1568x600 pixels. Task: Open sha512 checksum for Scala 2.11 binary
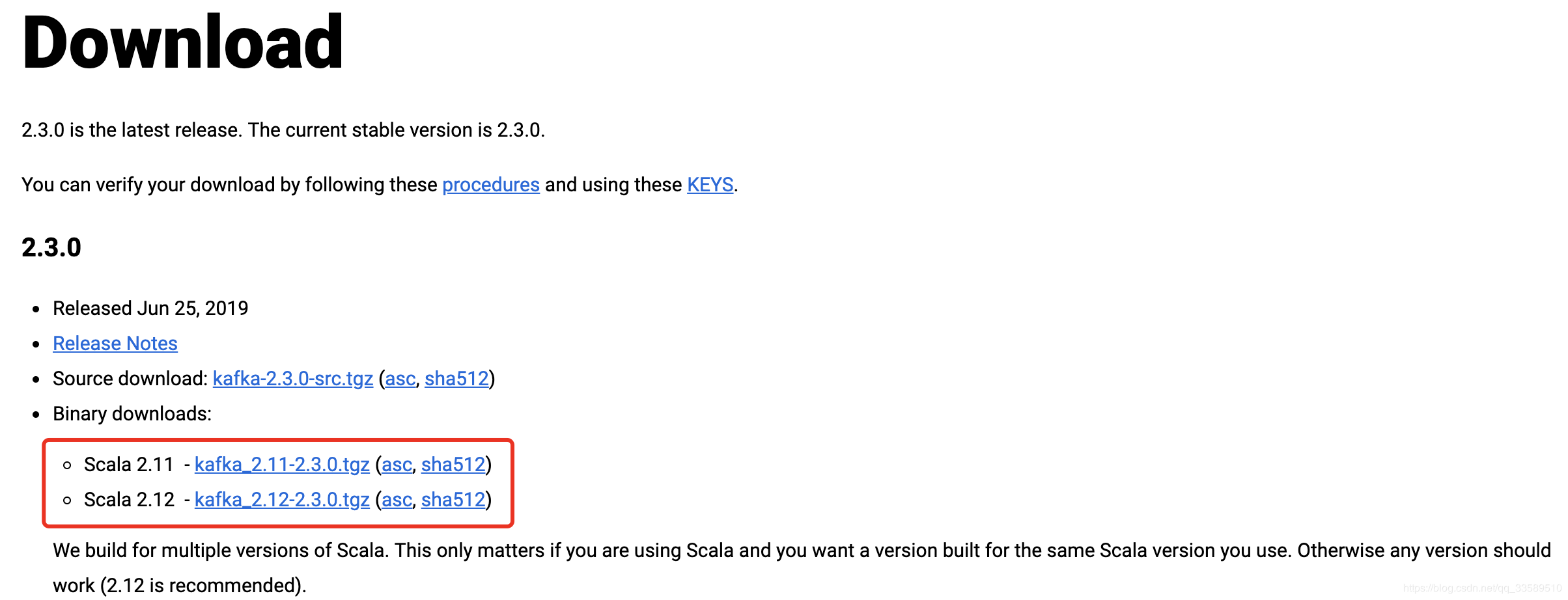[453, 465]
